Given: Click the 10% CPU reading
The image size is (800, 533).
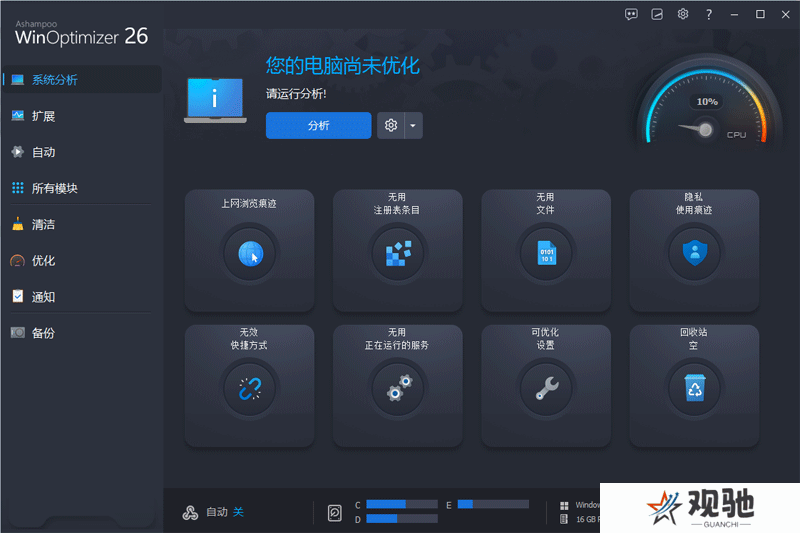Looking at the screenshot, I should tap(707, 102).
